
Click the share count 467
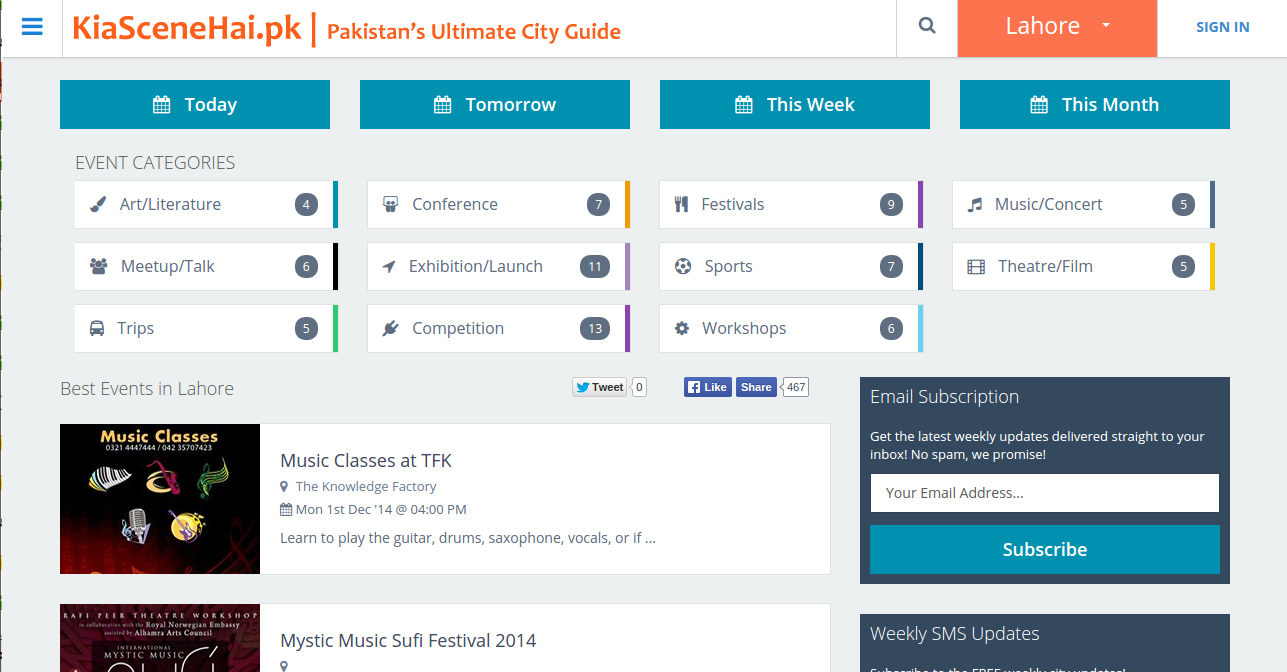point(796,387)
